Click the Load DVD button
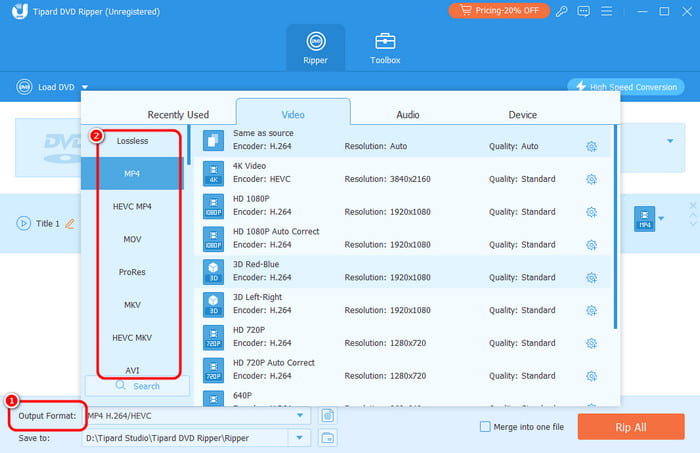The width and height of the screenshot is (700, 453). point(46,87)
